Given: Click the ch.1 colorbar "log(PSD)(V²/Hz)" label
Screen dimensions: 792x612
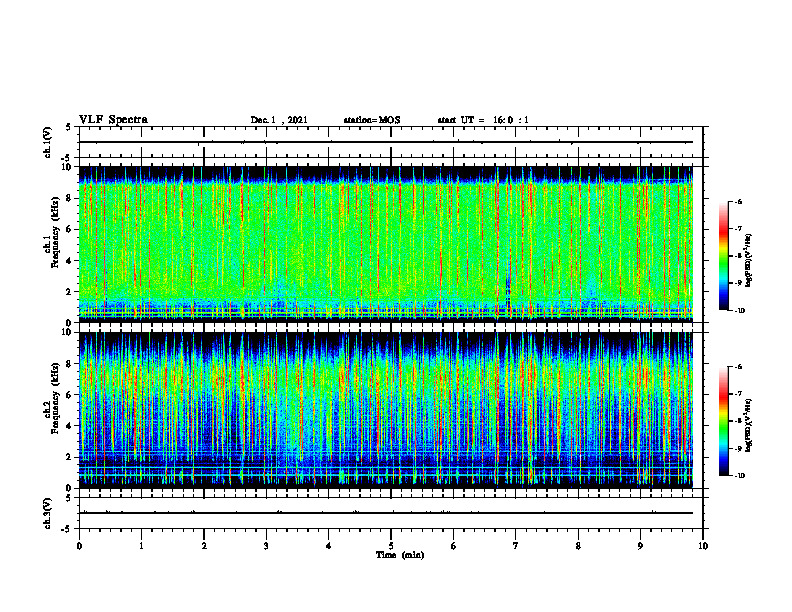Looking at the screenshot, I should [x=748, y=260].
